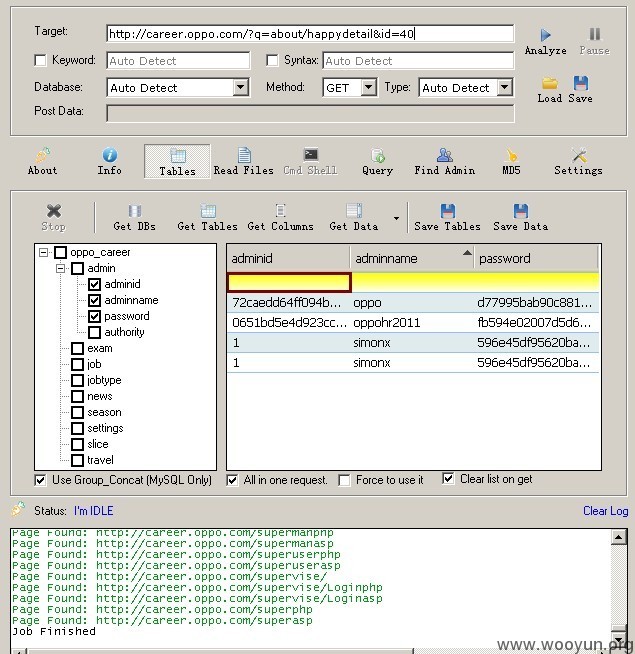635x654 pixels.
Task: Check the authority column checkbox
Action: click(x=95, y=332)
